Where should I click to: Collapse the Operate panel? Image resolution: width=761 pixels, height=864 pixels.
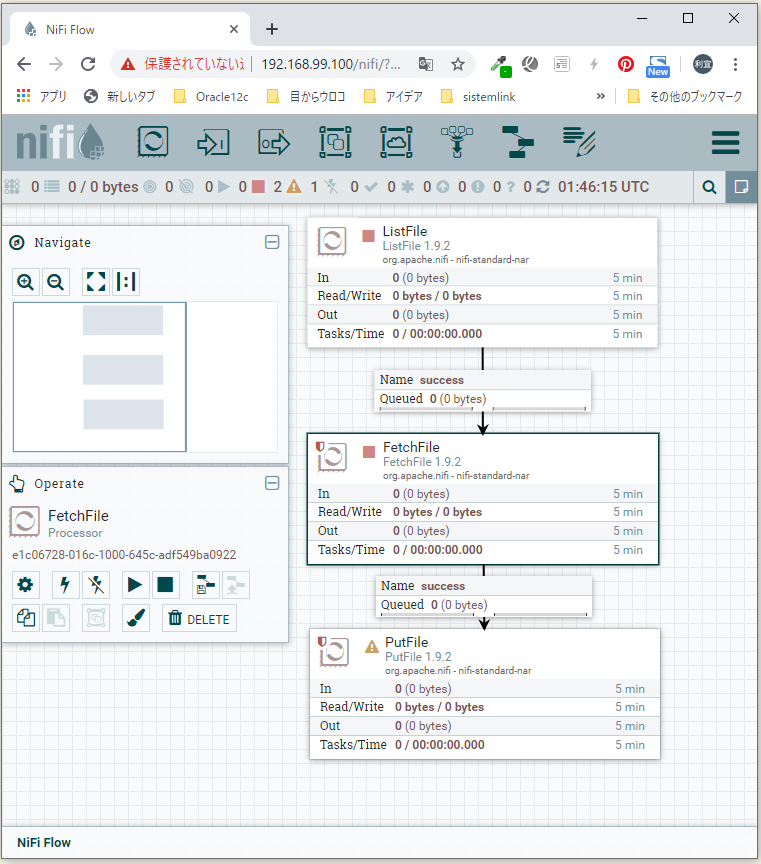272,483
